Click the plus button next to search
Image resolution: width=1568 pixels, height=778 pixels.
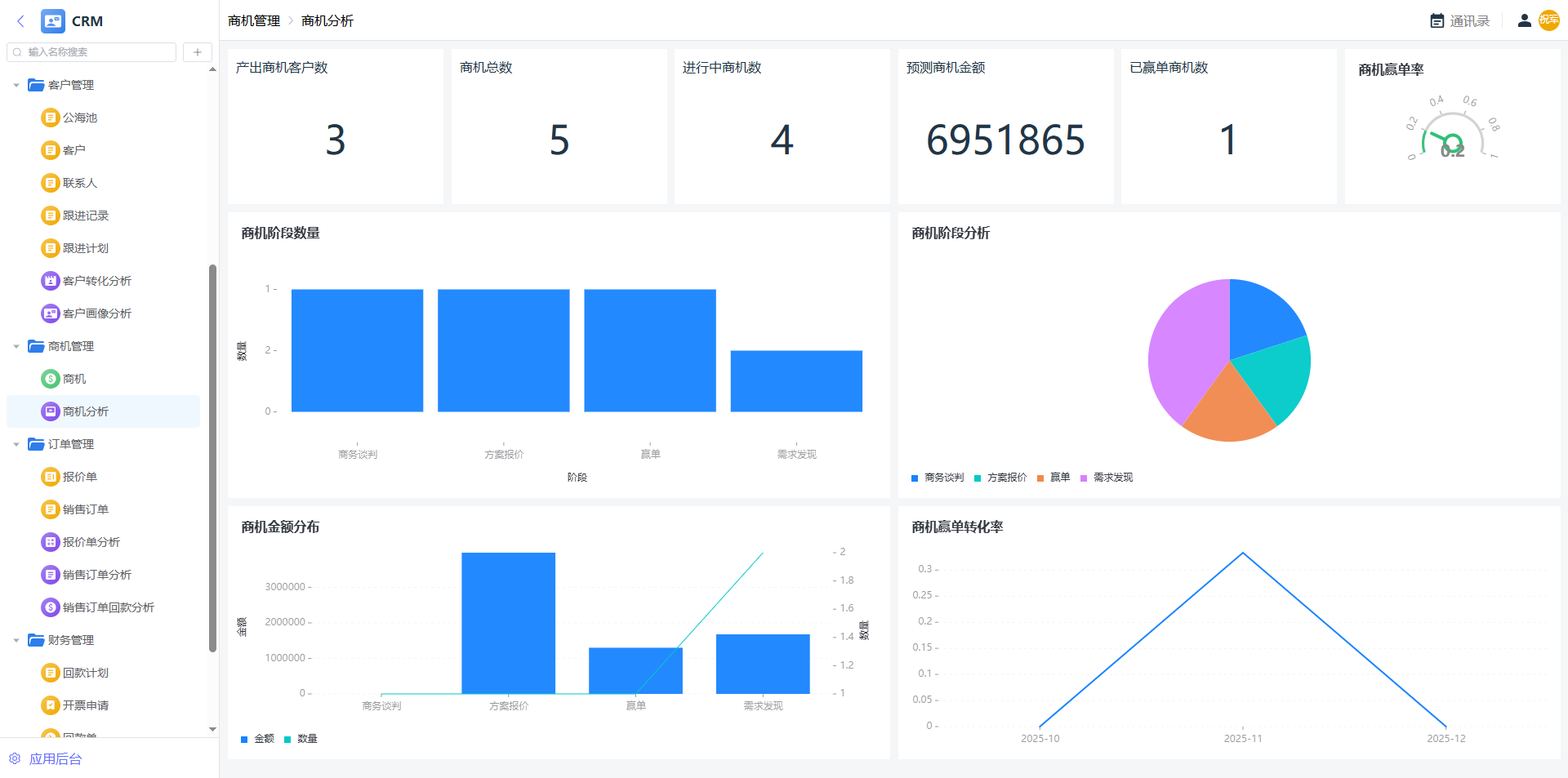(x=197, y=52)
